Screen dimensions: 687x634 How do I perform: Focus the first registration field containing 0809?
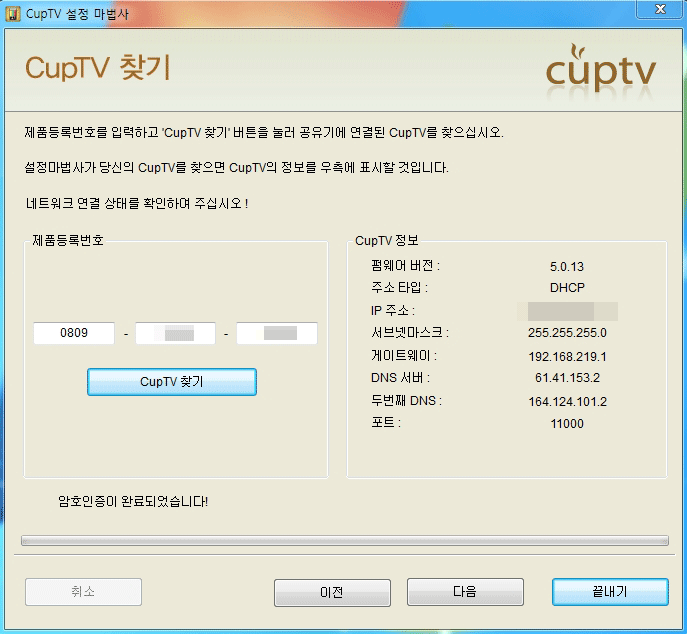pos(74,333)
